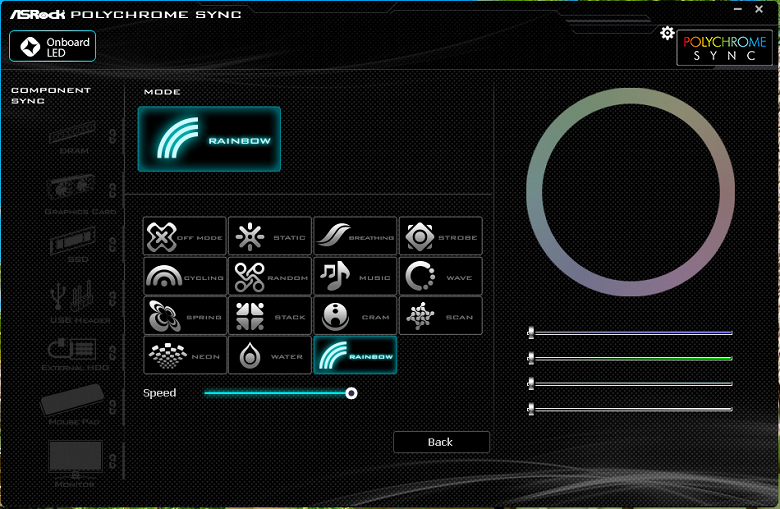Choose the Water lighting mode
Screen dimensions: 780x509
[x=270, y=355]
